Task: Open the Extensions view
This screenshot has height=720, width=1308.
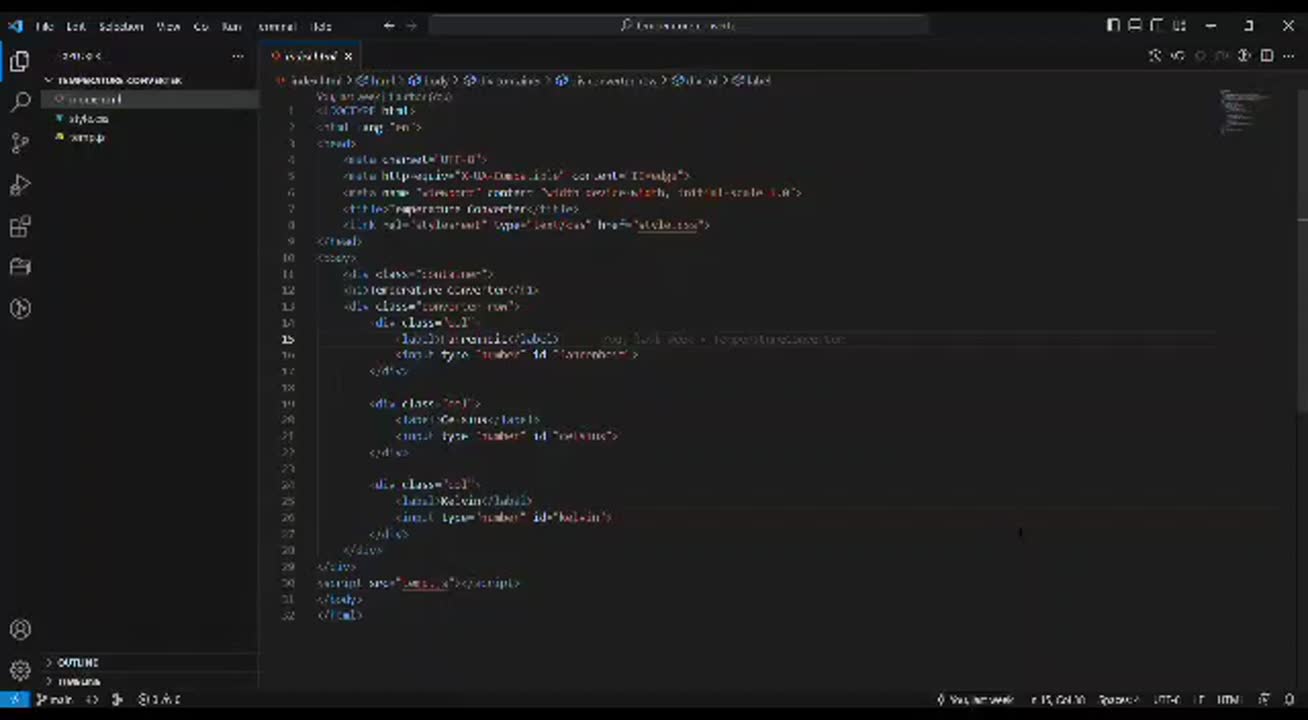Action: click(x=20, y=227)
